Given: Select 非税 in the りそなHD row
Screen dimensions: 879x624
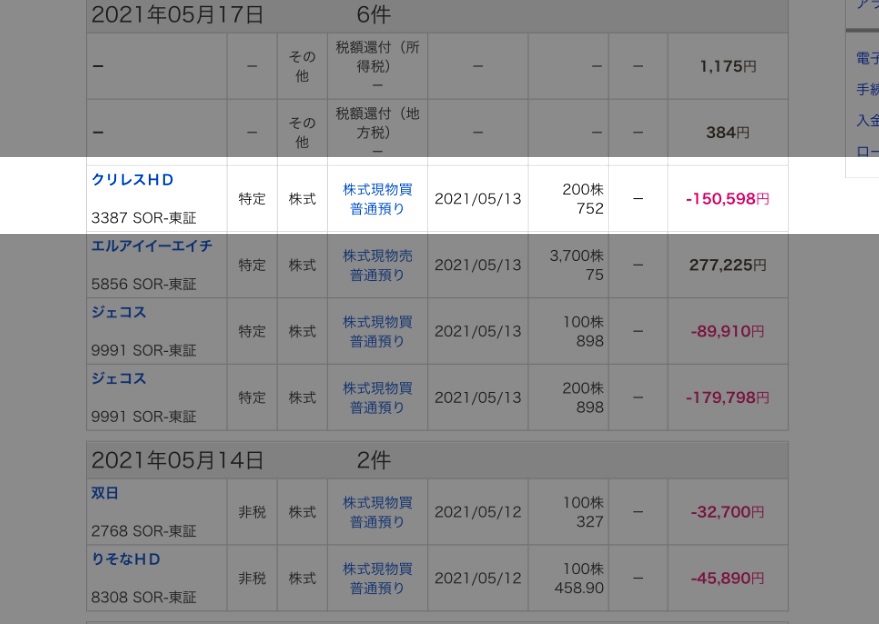Looking at the screenshot, I should tap(252, 579).
